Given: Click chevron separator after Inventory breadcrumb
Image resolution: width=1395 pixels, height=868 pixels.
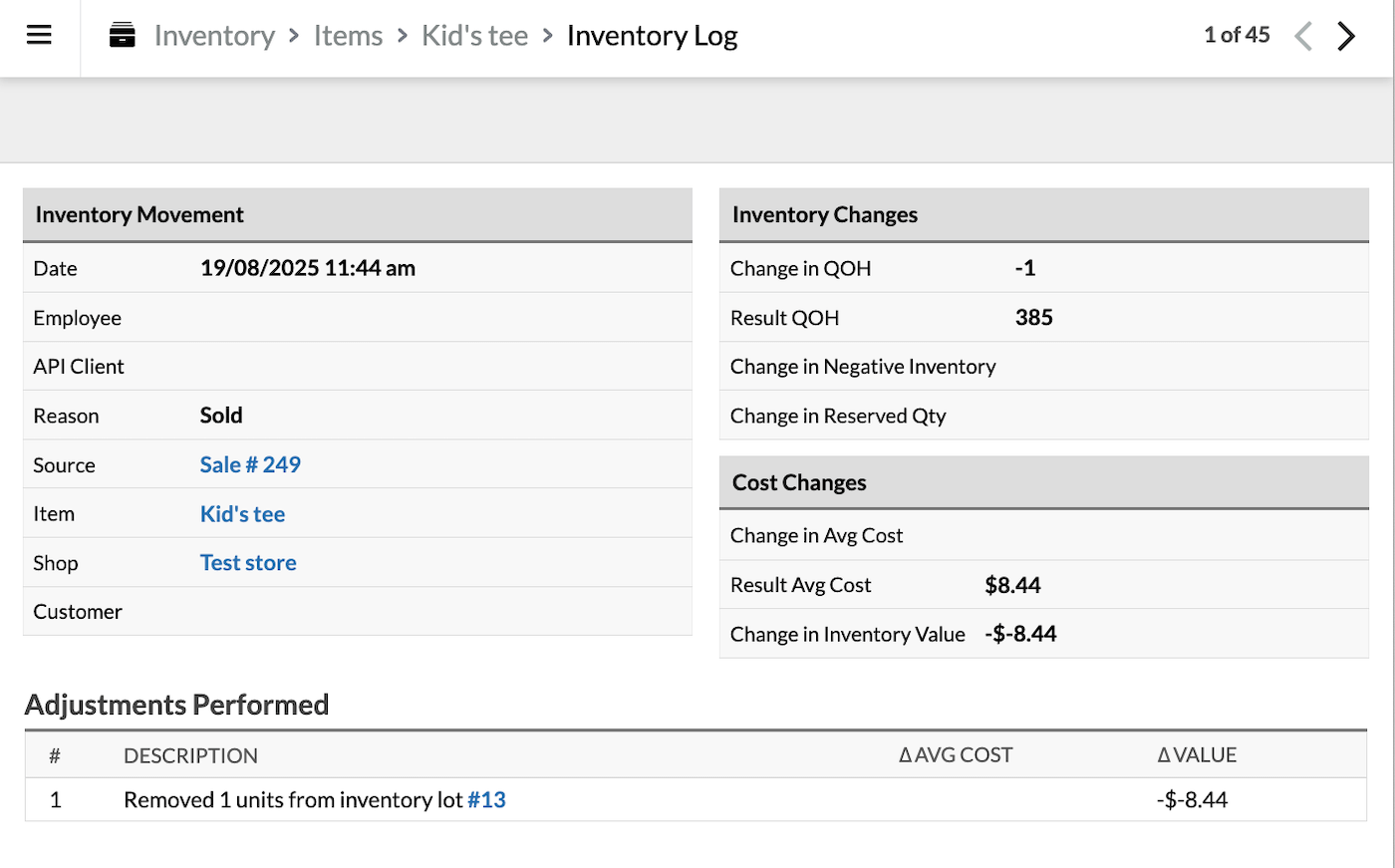Looking at the screenshot, I should tap(294, 36).
